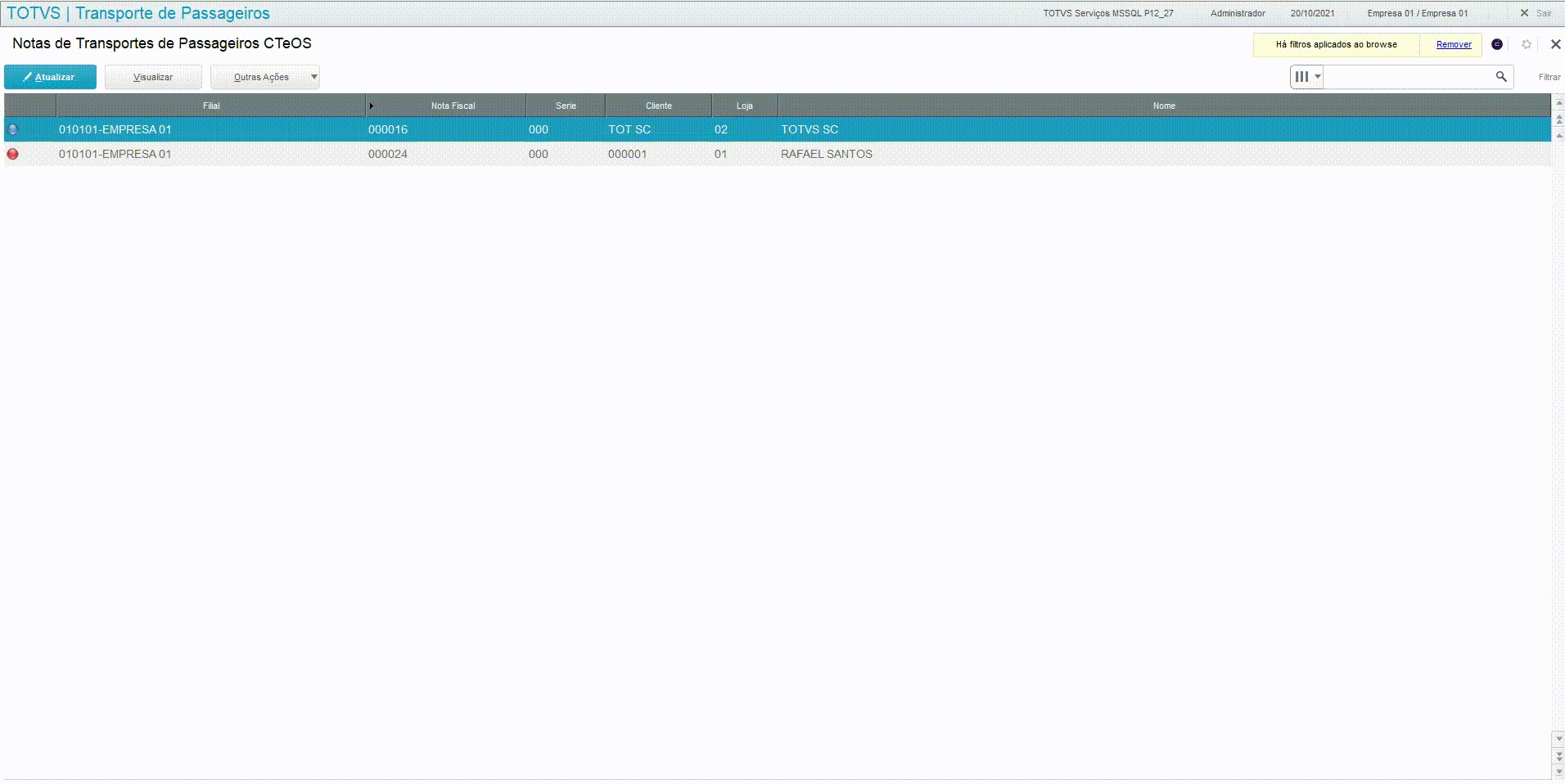This screenshot has height=784, width=1565.
Task: Page up using double-up scroll arrow
Action: [1558, 119]
